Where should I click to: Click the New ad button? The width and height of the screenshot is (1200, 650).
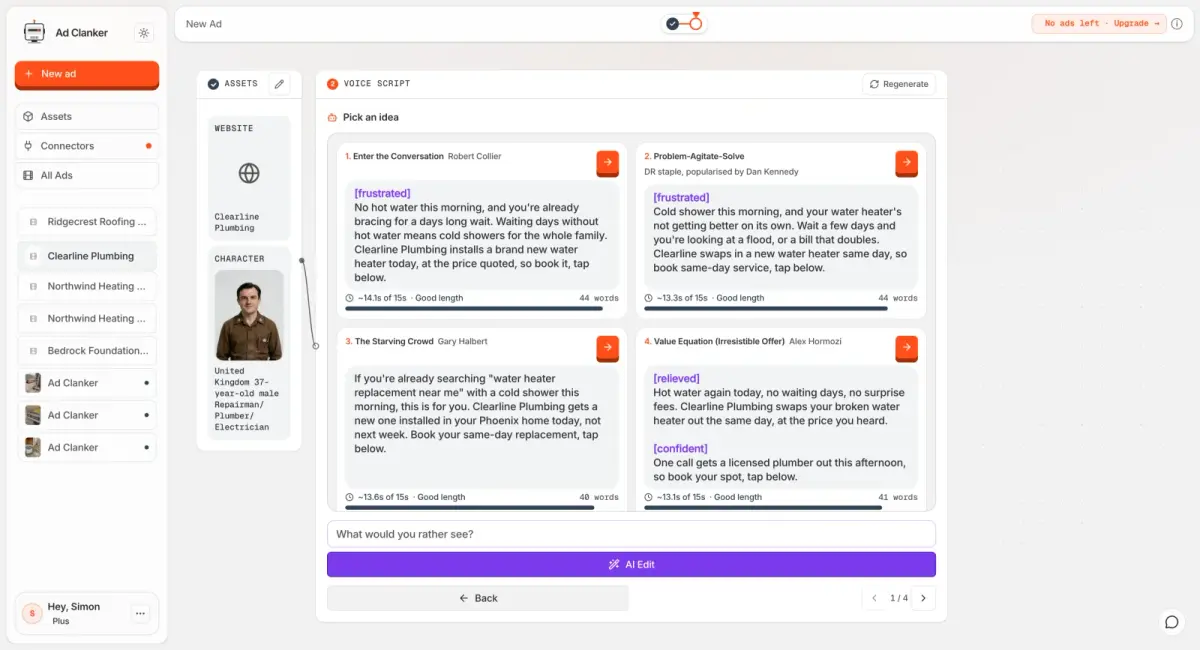coord(87,74)
